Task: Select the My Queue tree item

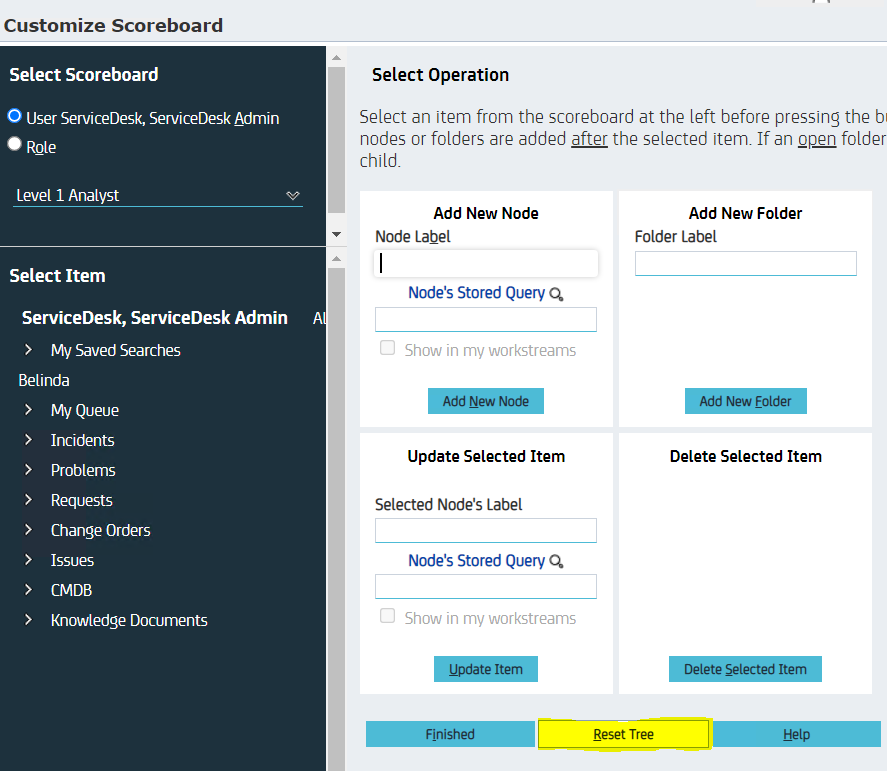Action: [x=85, y=410]
